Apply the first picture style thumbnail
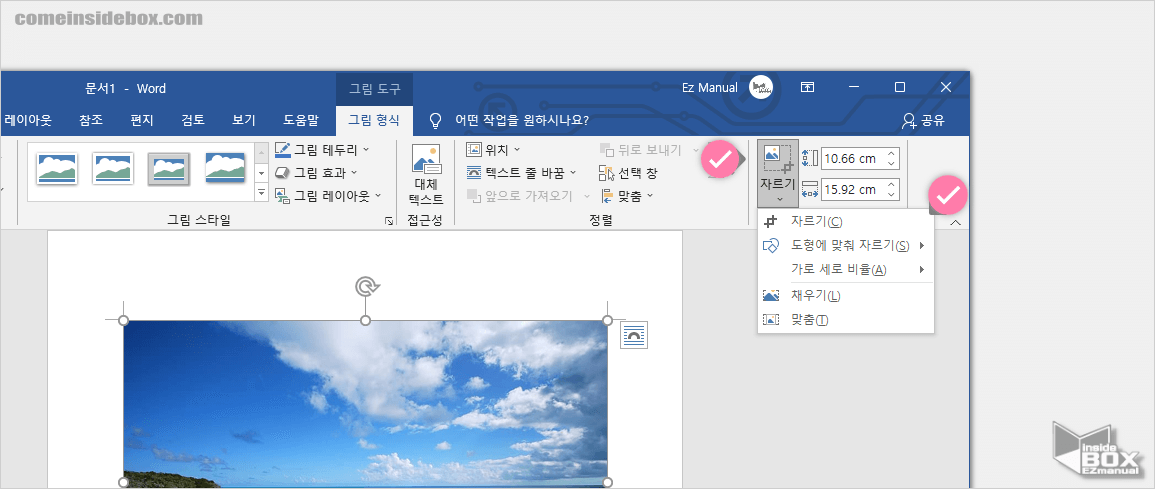Image resolution: width=1155 pixels, height=489 pixels. tap(57, 169)
